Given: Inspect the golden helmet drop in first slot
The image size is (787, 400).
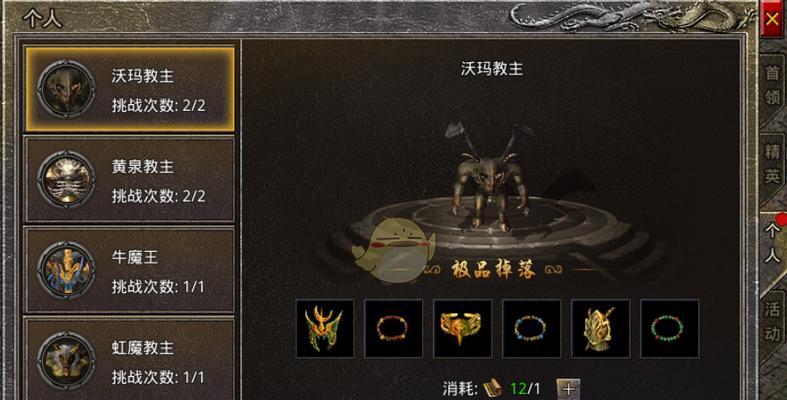Looking at the screenshot, I should (325, 329).
